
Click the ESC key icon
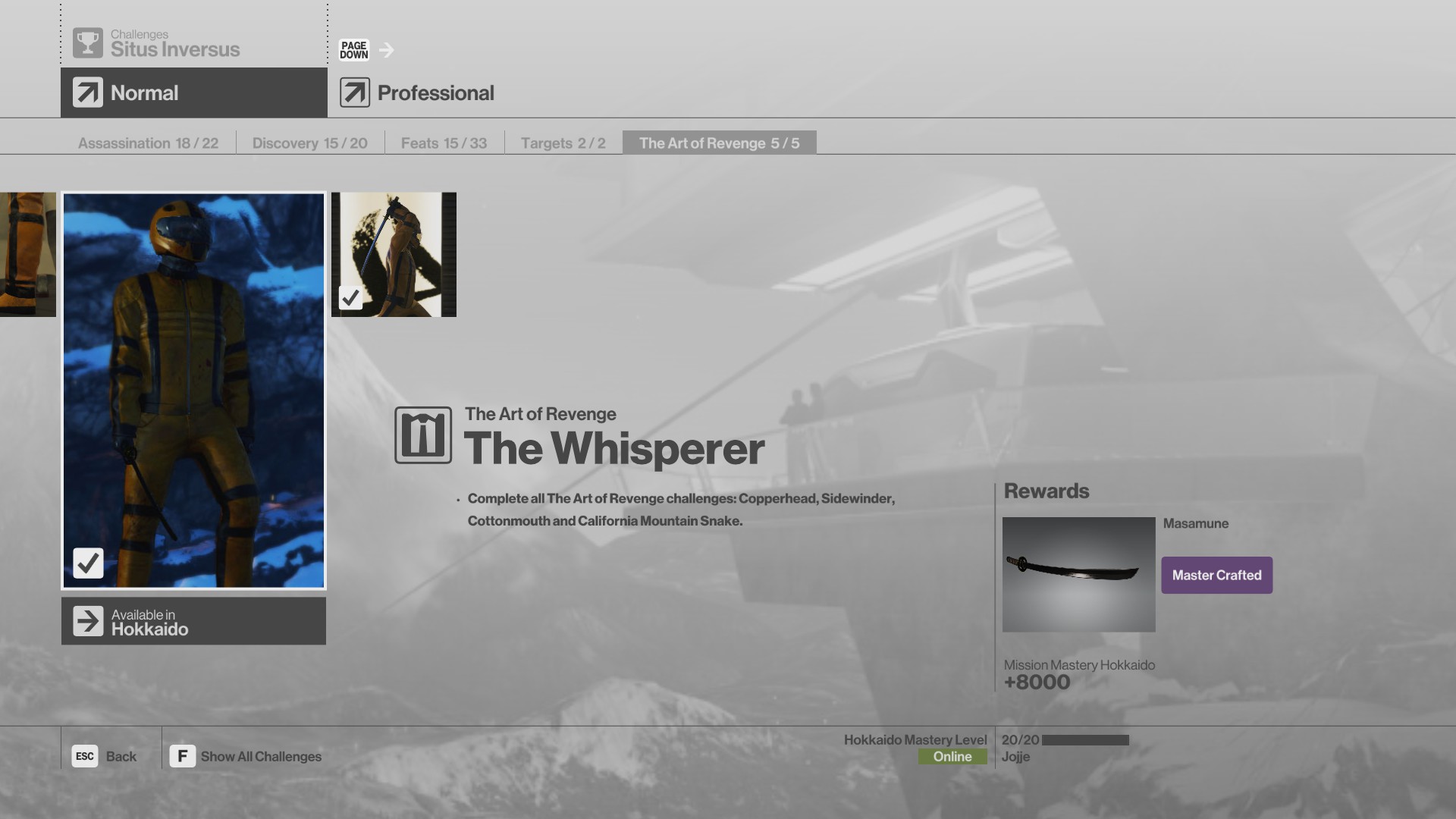click(x=85, y=756)
